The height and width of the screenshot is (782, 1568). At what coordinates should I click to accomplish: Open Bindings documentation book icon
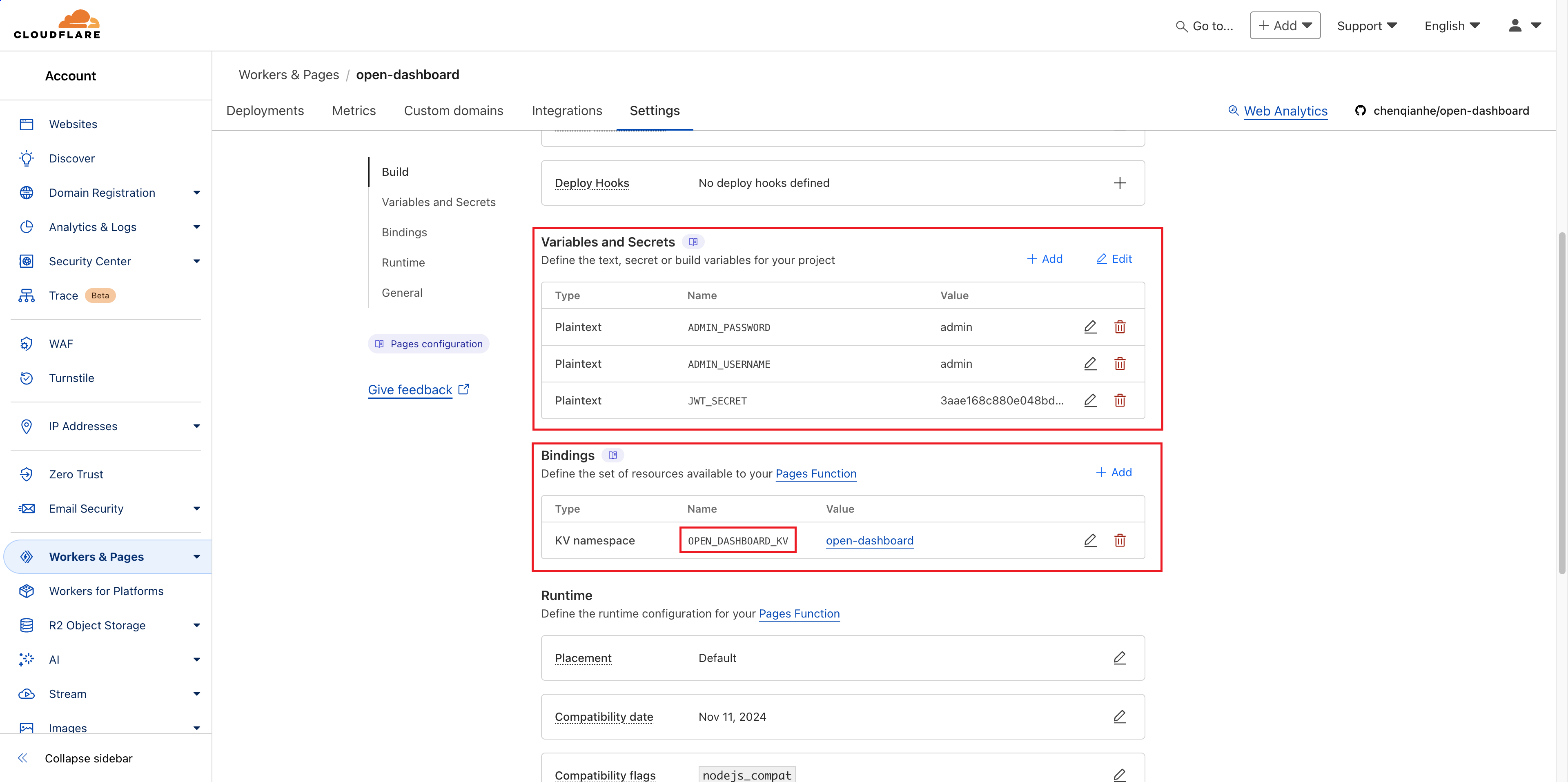(x=612, y=455)
